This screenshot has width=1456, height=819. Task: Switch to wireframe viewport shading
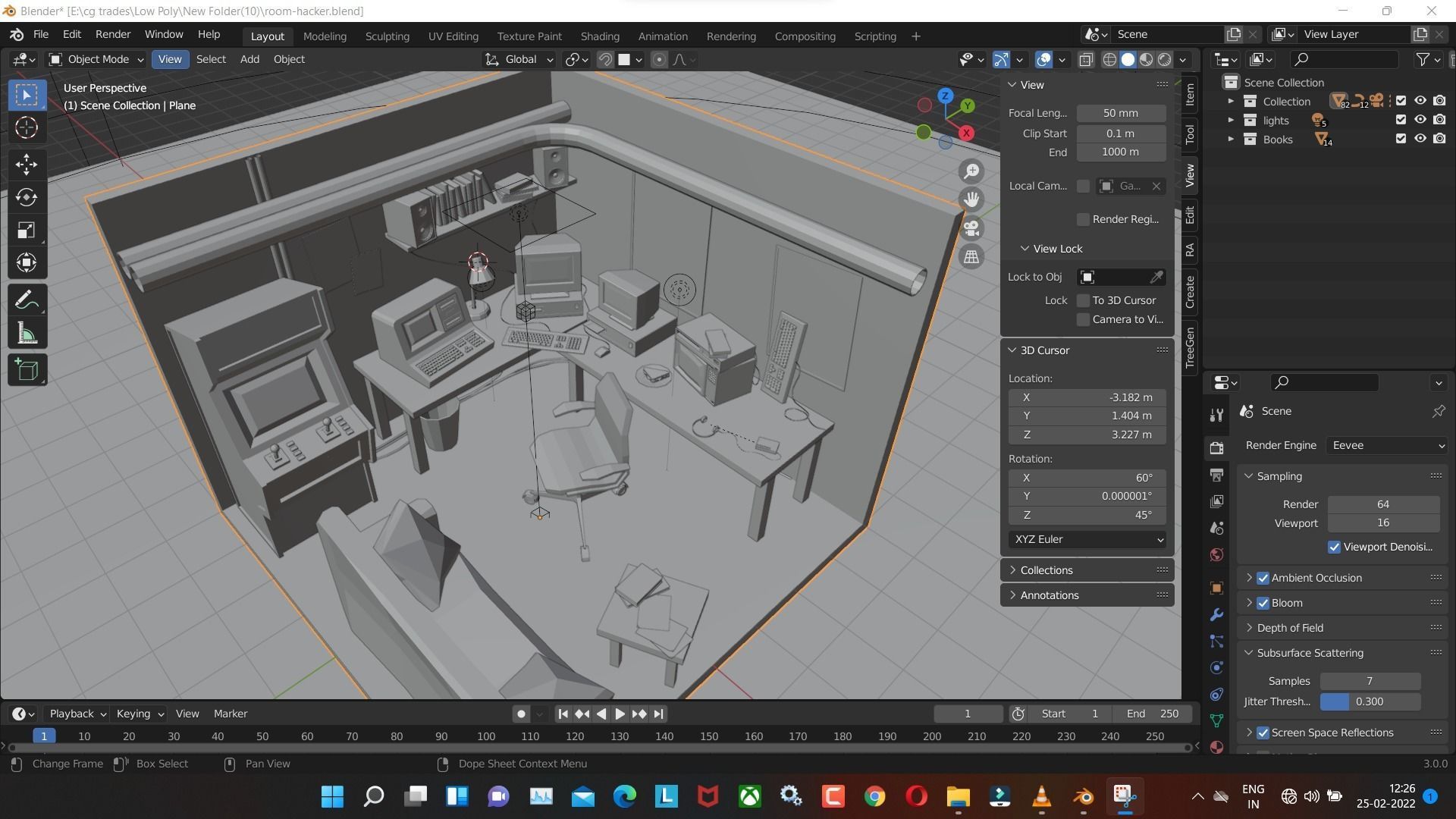click(x=1109, y=60)
